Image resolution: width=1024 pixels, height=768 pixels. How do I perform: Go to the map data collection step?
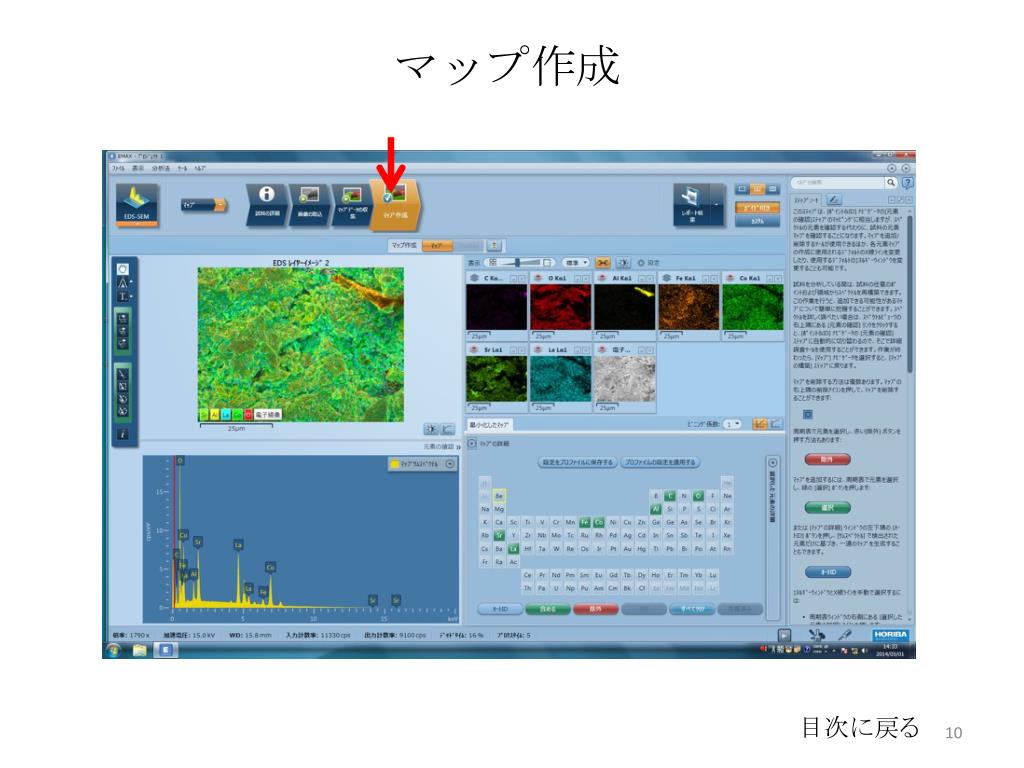[x=351, y=203]
